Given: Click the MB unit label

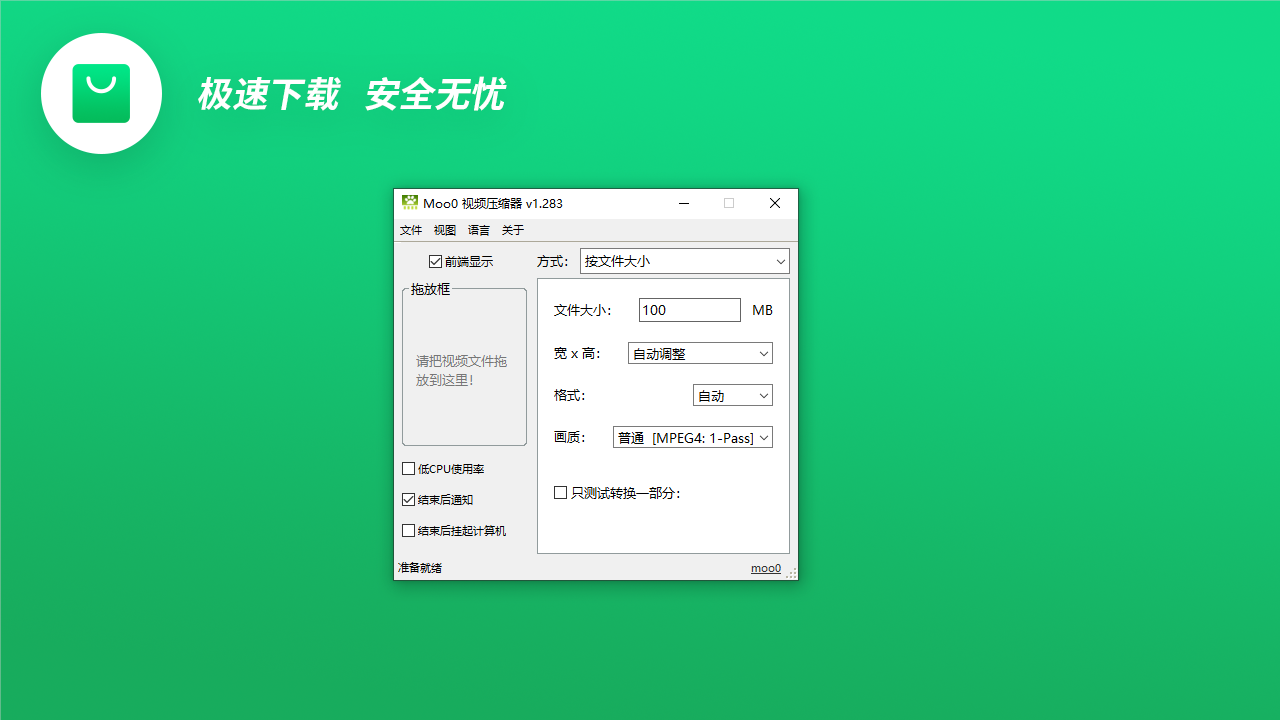Looking at the screenshot, I should click(x=762, y=310).
